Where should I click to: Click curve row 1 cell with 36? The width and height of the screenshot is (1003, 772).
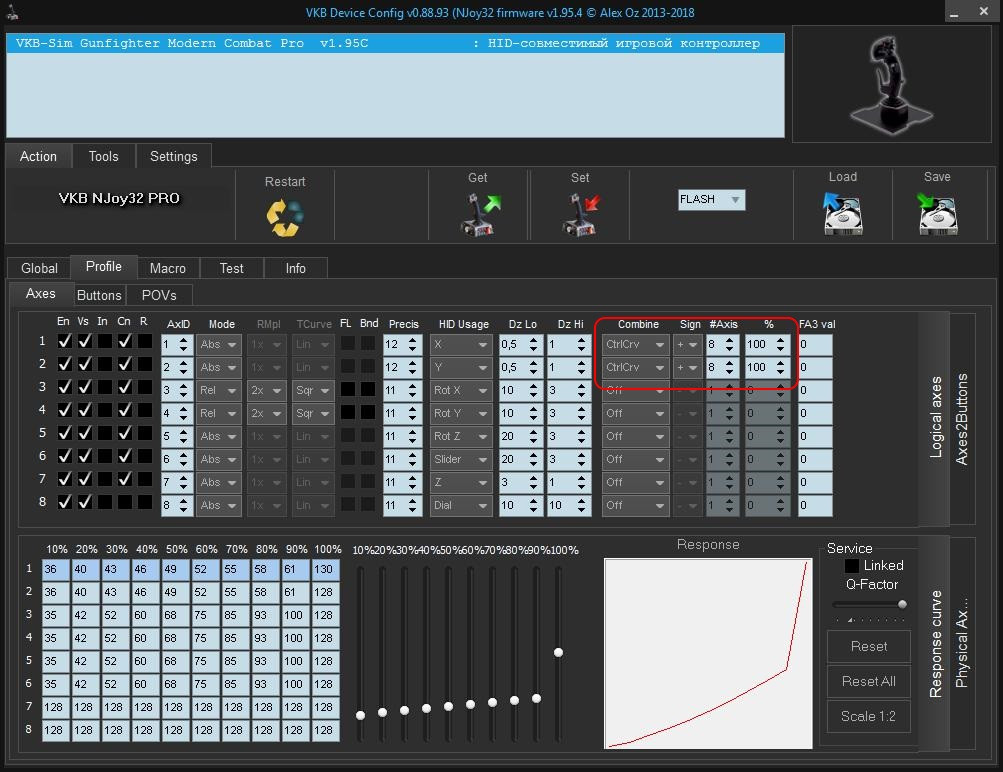(x=56, y=569)
